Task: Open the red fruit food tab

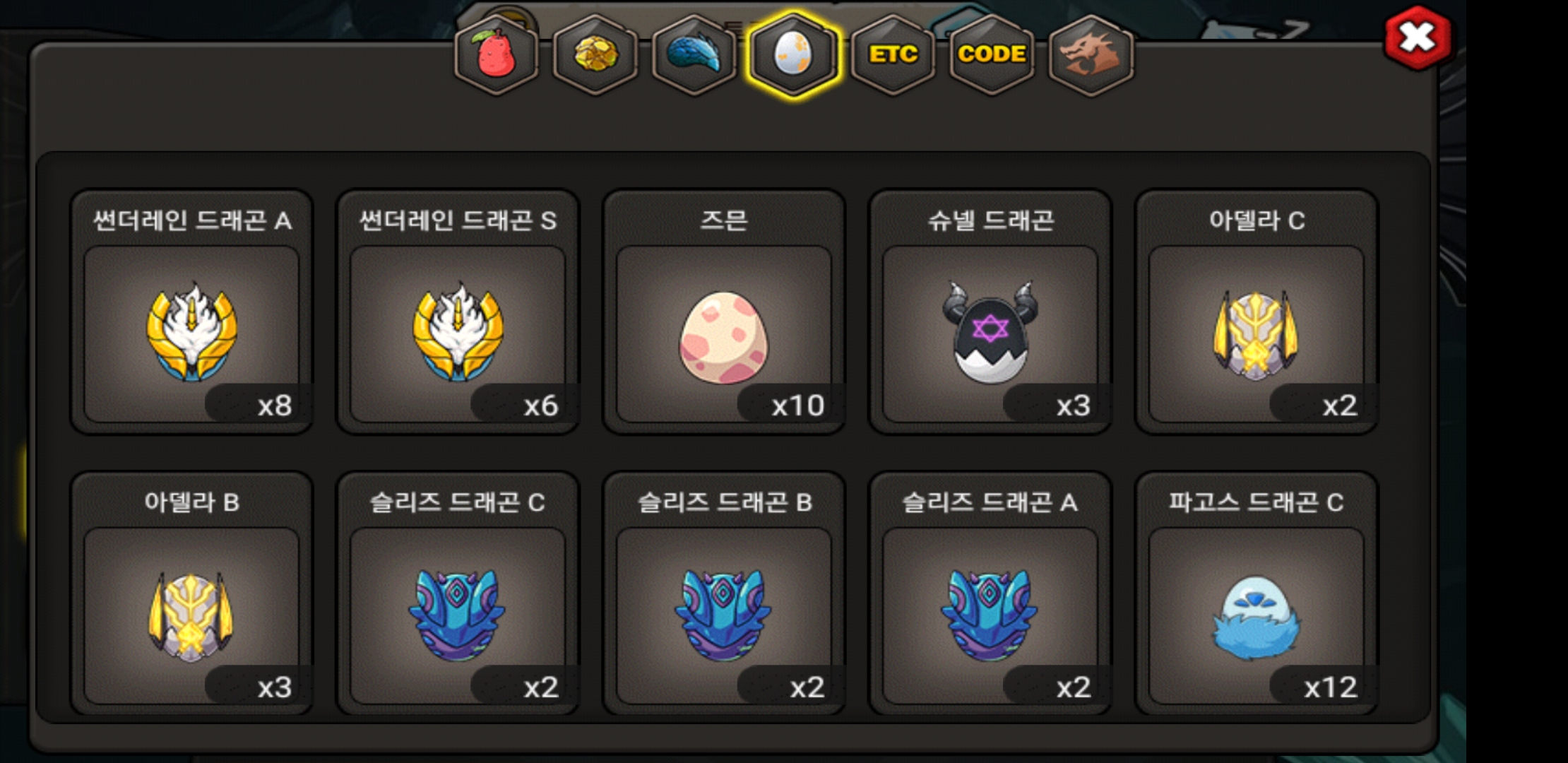Action: (497, 55)
